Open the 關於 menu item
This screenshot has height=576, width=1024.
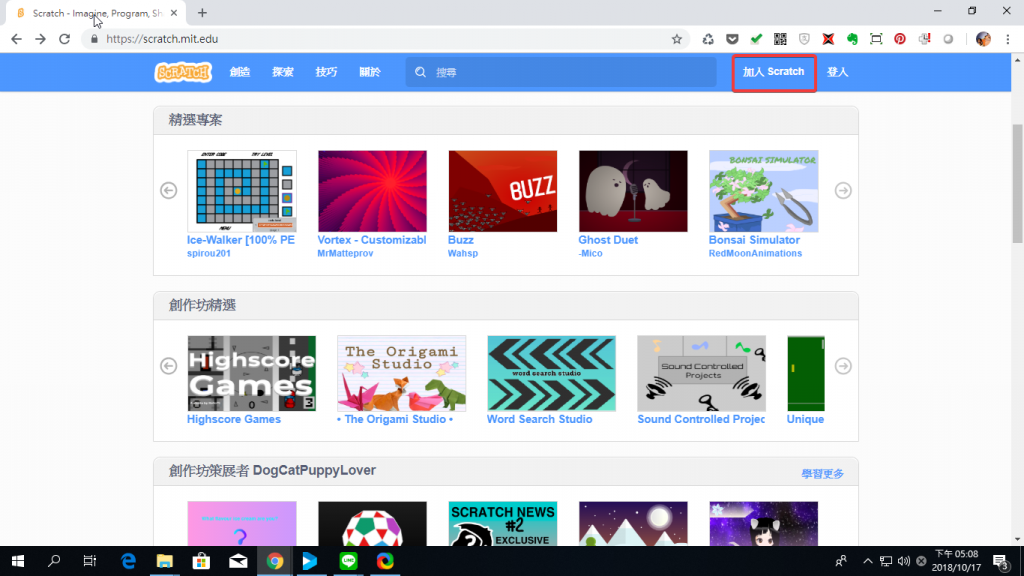[x=370, y=72]
